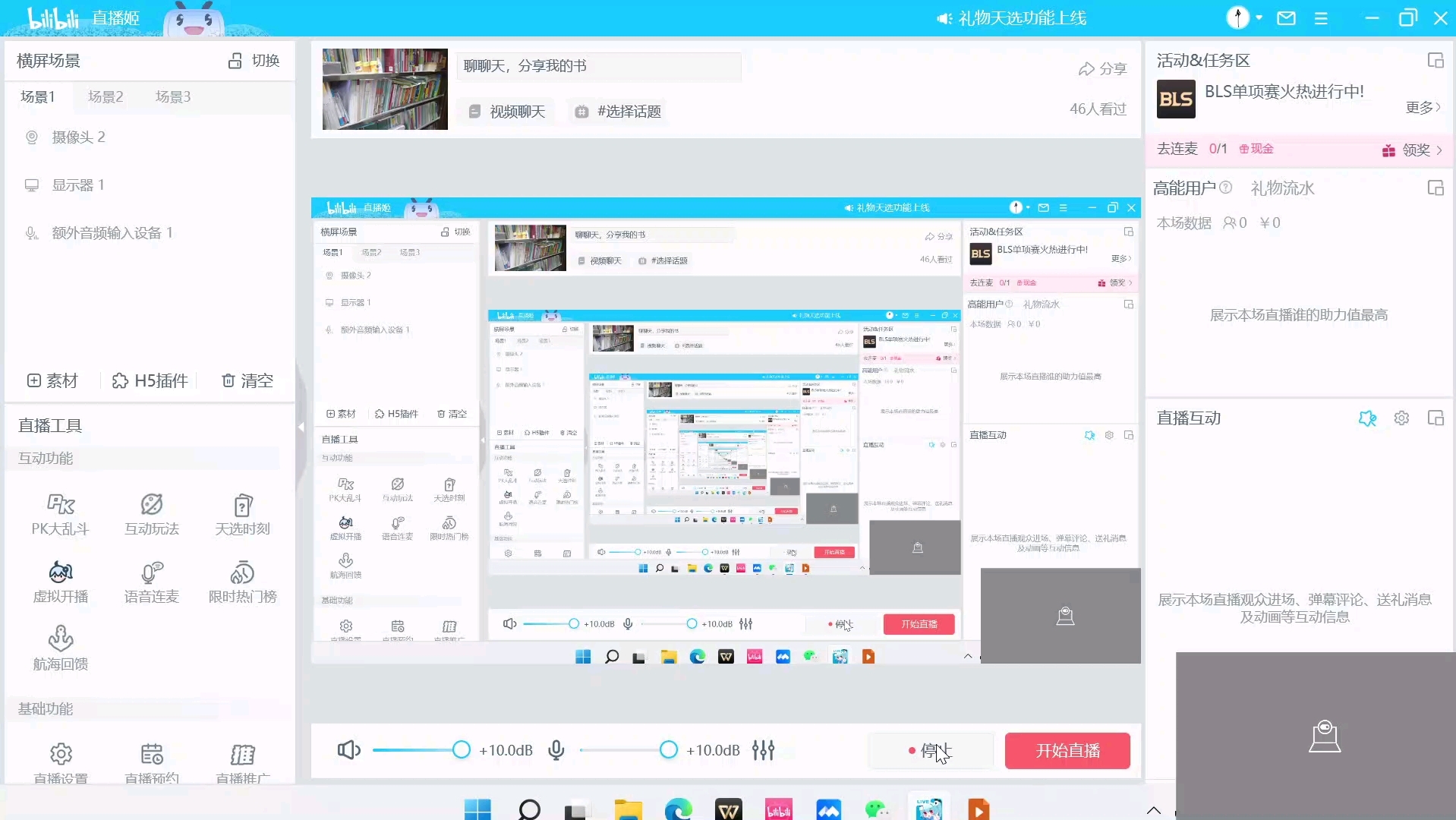Open 直播推广 icon
Viewport: 1456px width, 820px height.
(x=242, y=754)
